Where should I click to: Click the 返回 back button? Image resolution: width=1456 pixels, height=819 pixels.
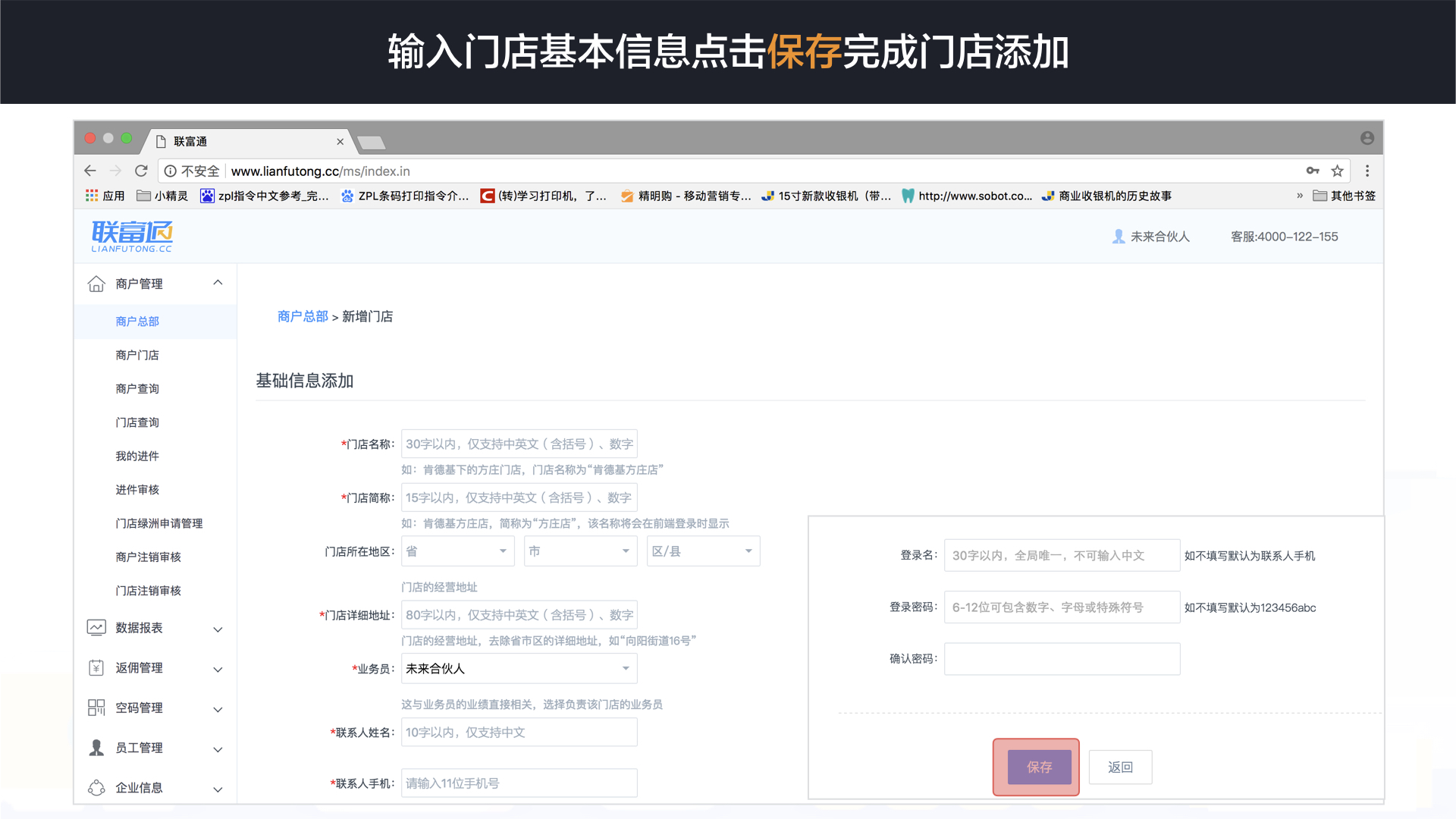pyautogui.click(x=1120, y=767)
